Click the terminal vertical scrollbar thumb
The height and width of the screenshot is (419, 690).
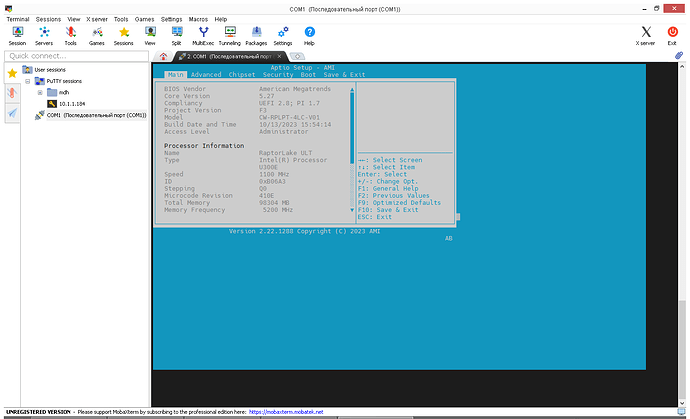(682, 350)
